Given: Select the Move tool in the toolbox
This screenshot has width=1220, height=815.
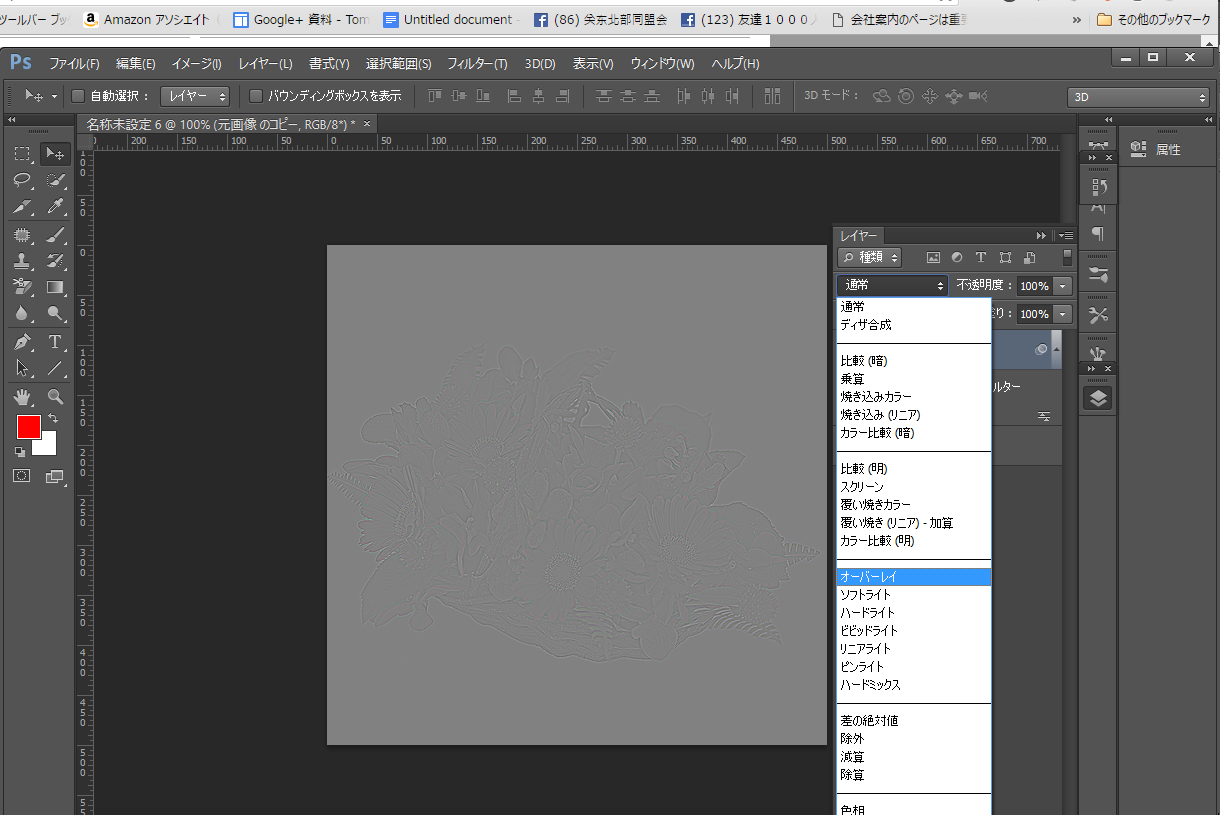Looking at the screenshot, I should coord(55,154).
